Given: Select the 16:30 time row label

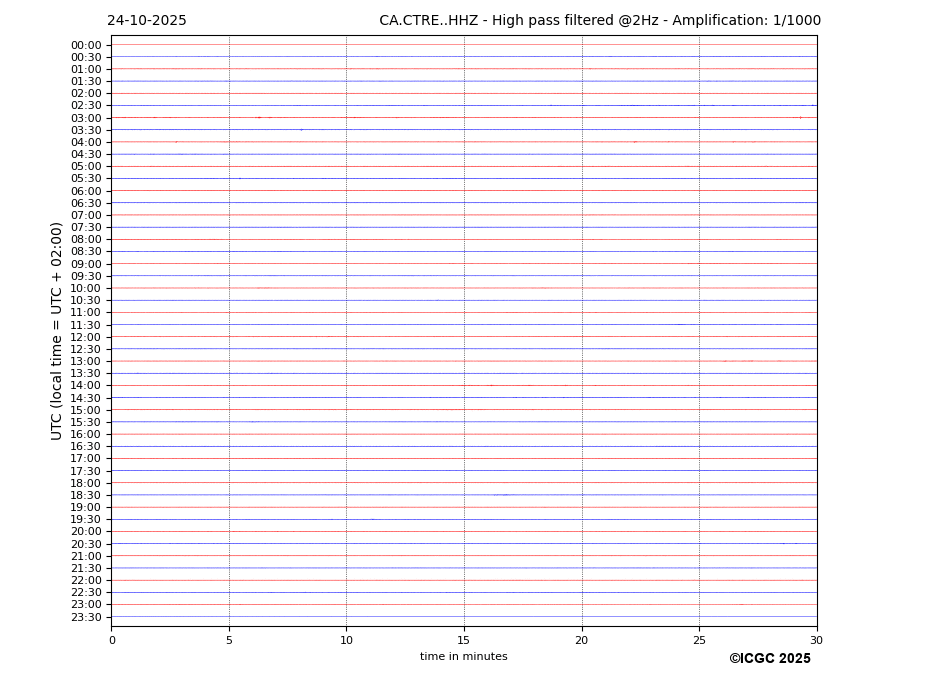Looking at the screenshot, I should (86, 446).
